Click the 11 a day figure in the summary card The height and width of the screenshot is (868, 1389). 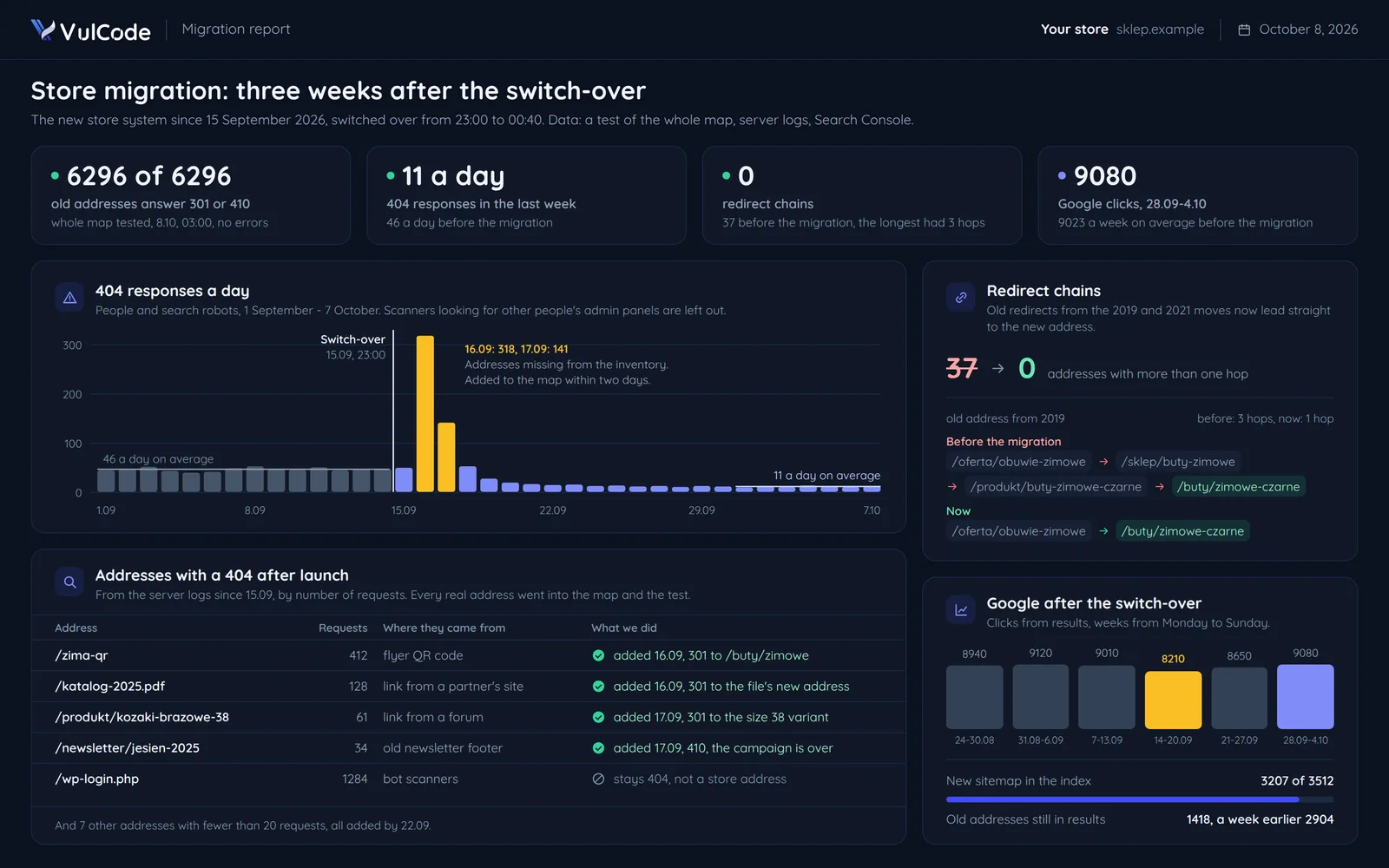click(x=453, y=176)
